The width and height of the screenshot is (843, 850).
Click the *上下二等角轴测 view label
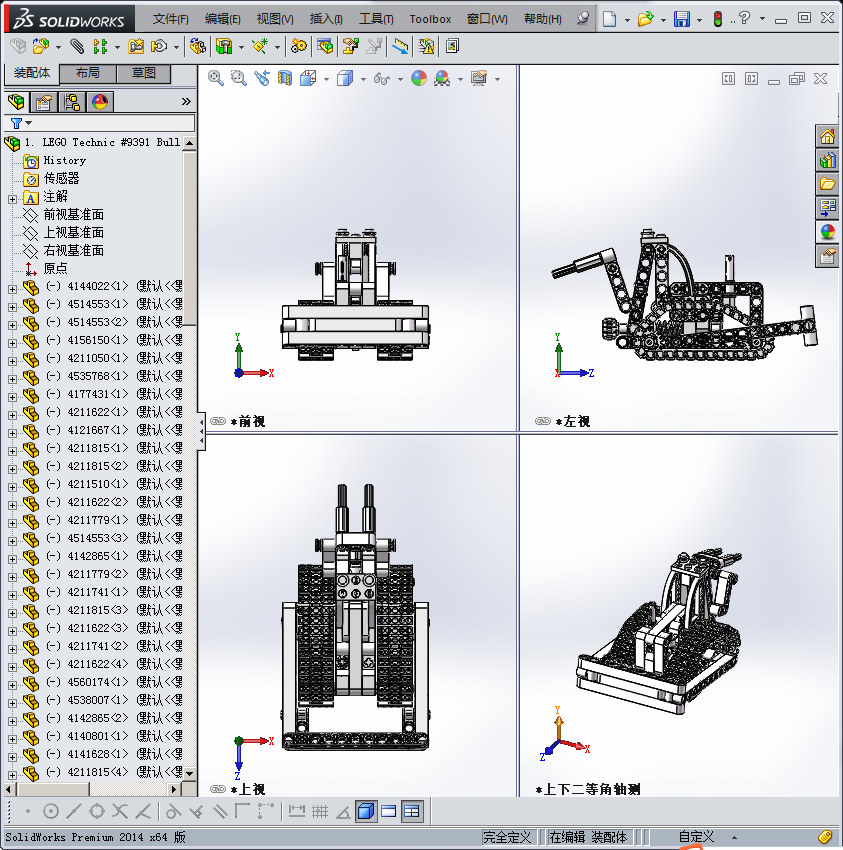click(588, 789)
